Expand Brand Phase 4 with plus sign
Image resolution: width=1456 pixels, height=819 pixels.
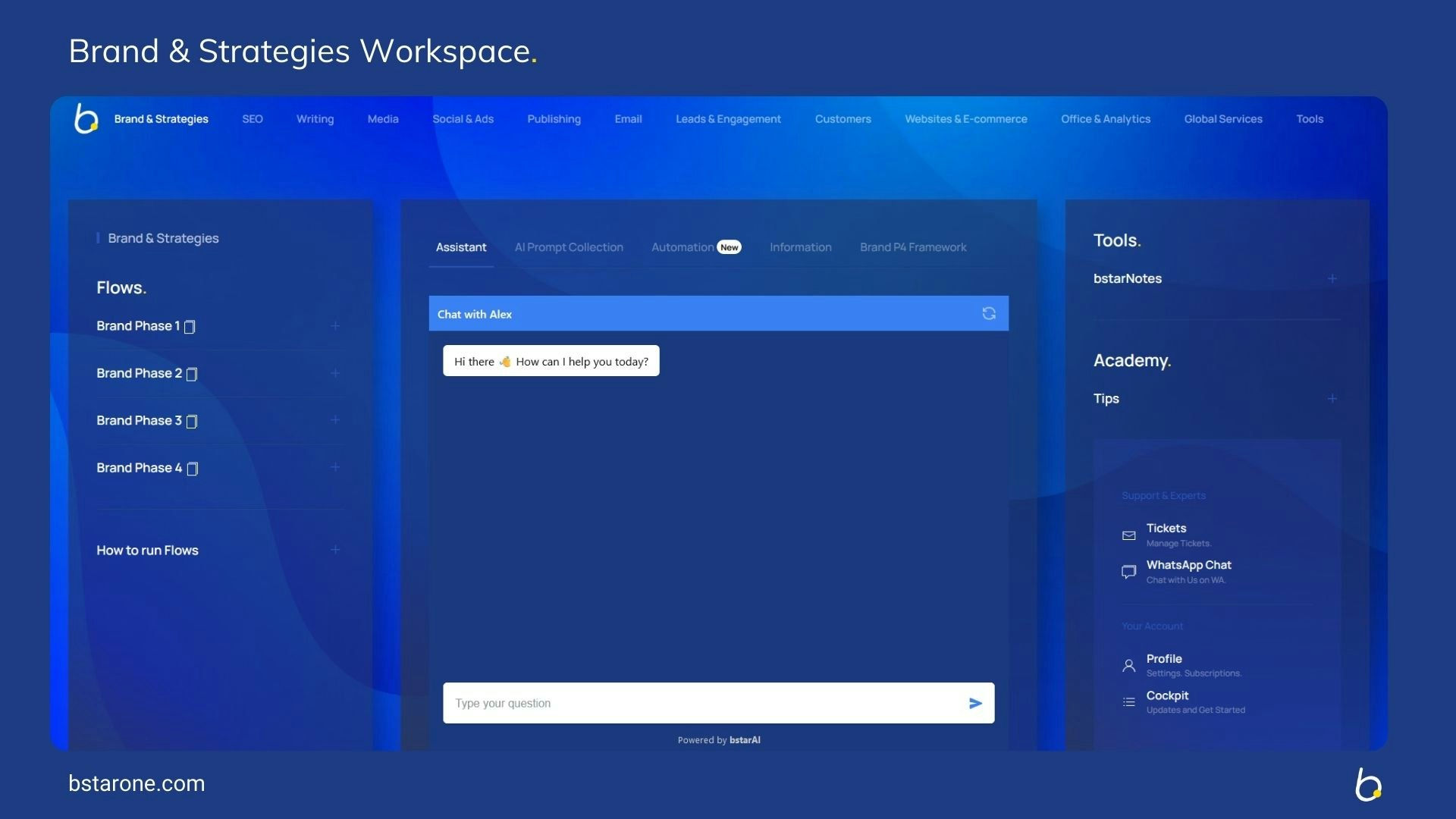pyautogui.click(x=335, y=467)
